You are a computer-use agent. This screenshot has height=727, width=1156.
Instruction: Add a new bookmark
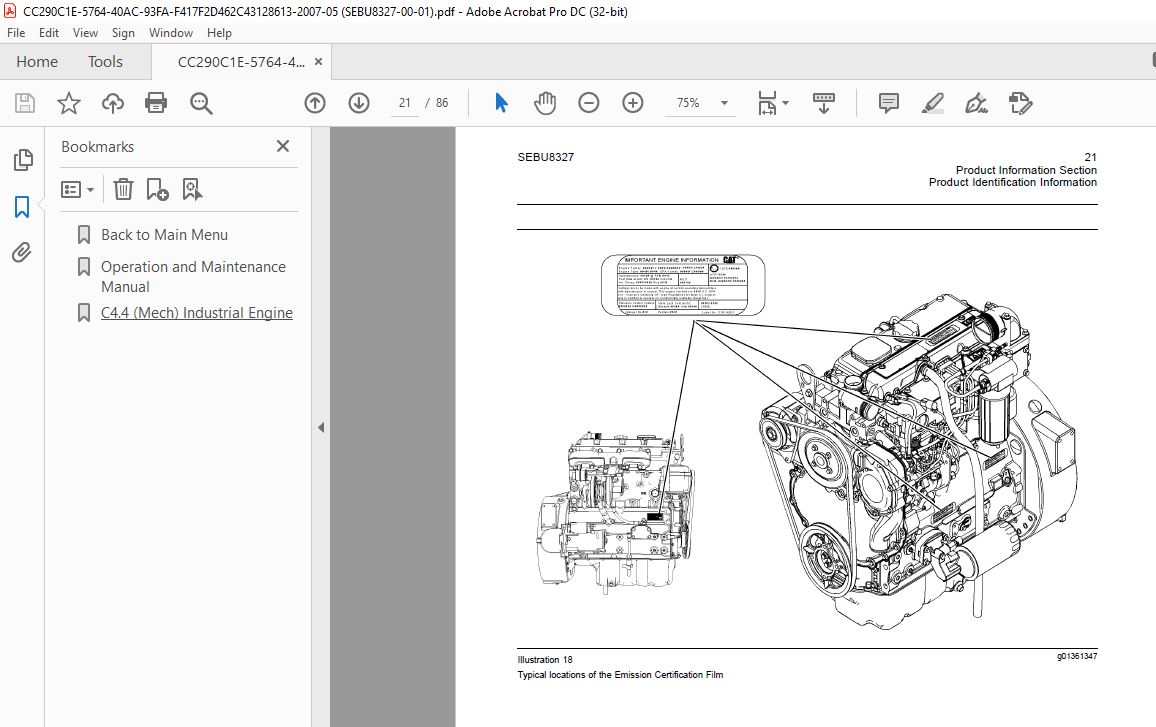click(x=157, y=189)
